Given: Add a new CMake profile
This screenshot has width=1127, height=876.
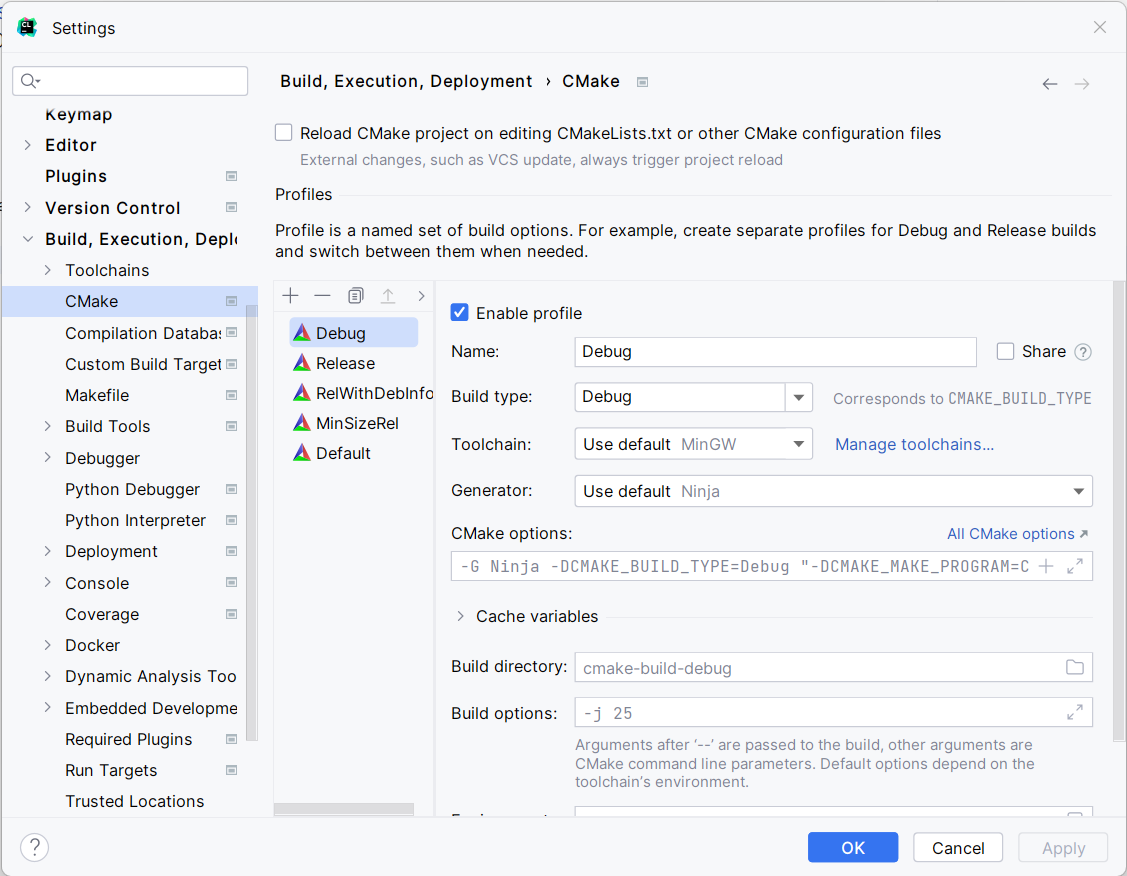Looking at the screenshot, I should [290, 295].
